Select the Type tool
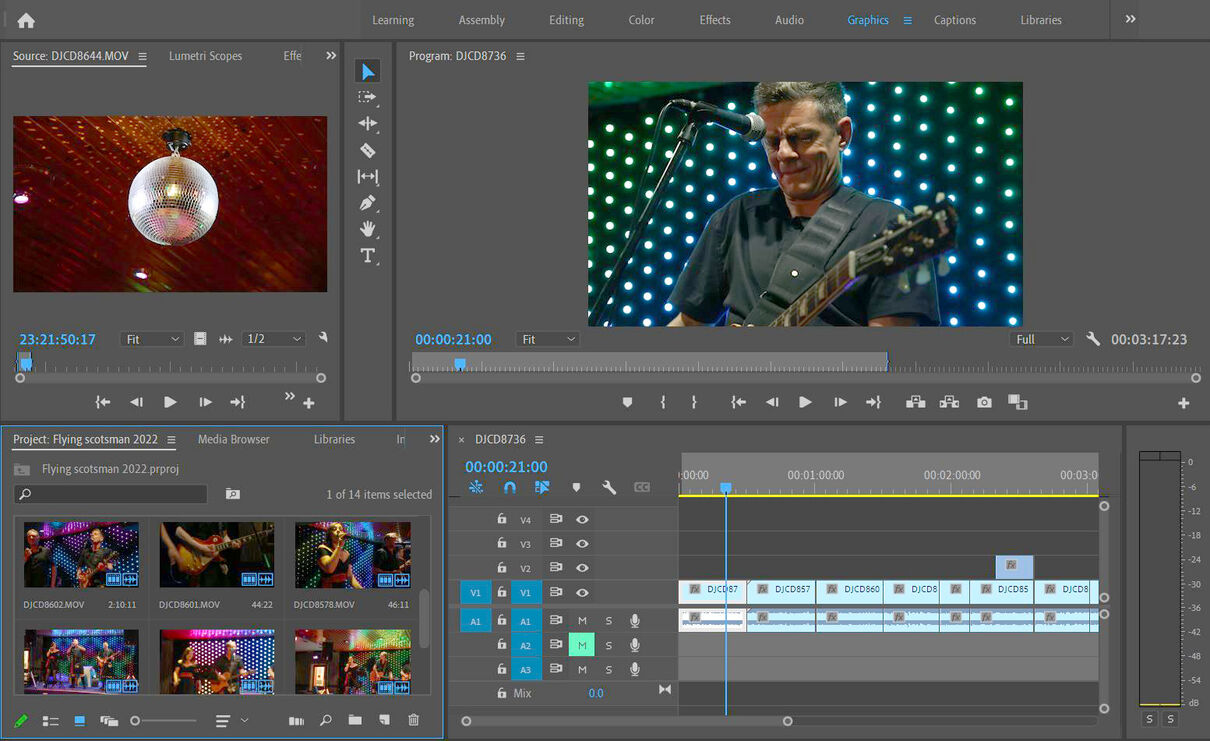The height and width of the screenshot is (741, 1210). pos(367,256)
